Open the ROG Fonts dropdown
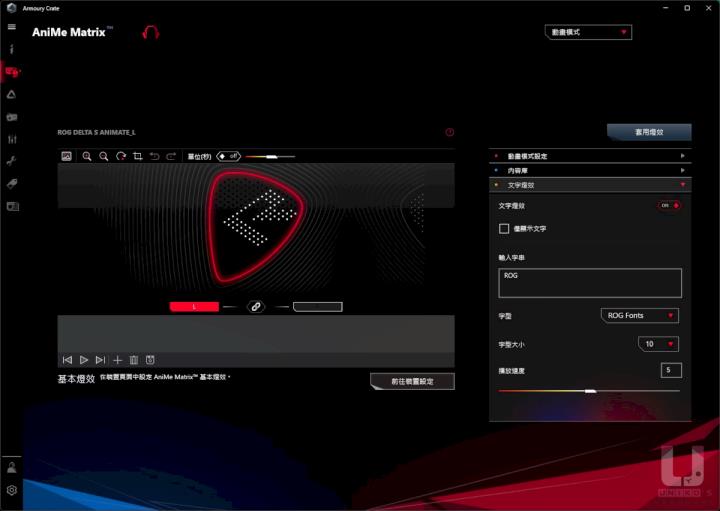This screenshot has height=511, width=720. [x=640, y=315]
